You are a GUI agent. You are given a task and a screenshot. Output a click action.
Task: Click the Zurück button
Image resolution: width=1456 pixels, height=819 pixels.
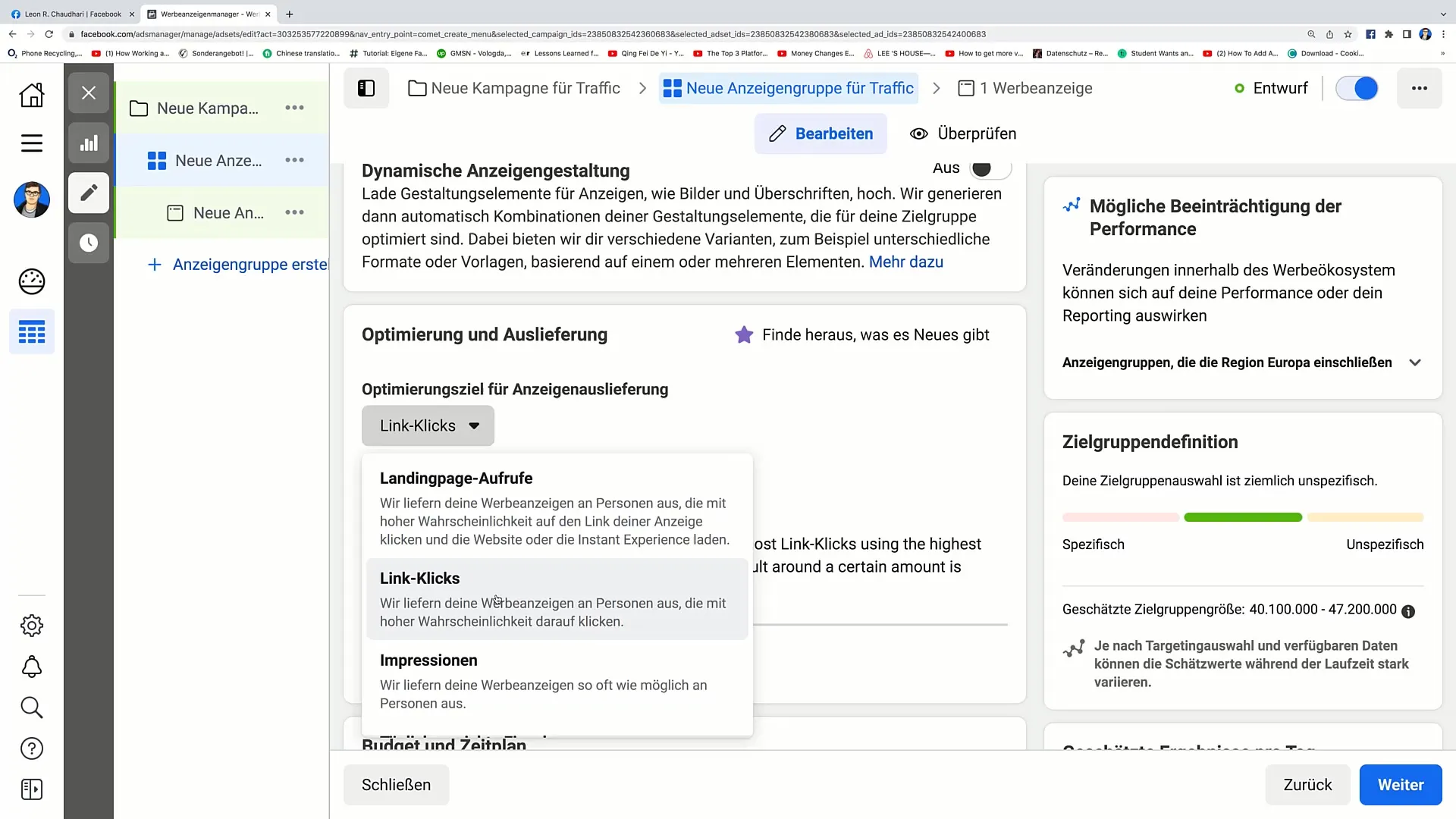tap(1307, 785)
